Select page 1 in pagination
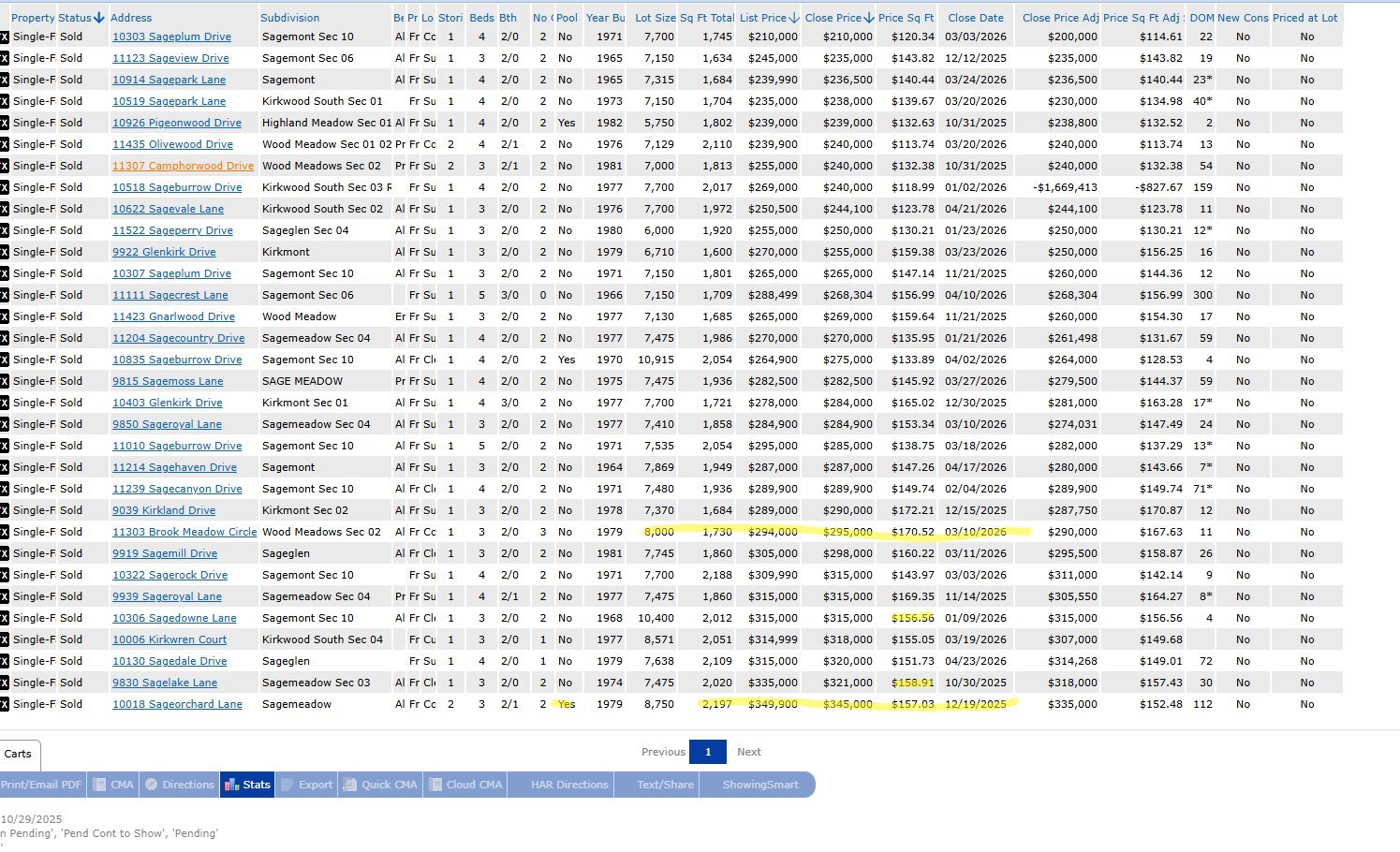The height and width of the screenshot is (852, 1400). tap(707, 752)
